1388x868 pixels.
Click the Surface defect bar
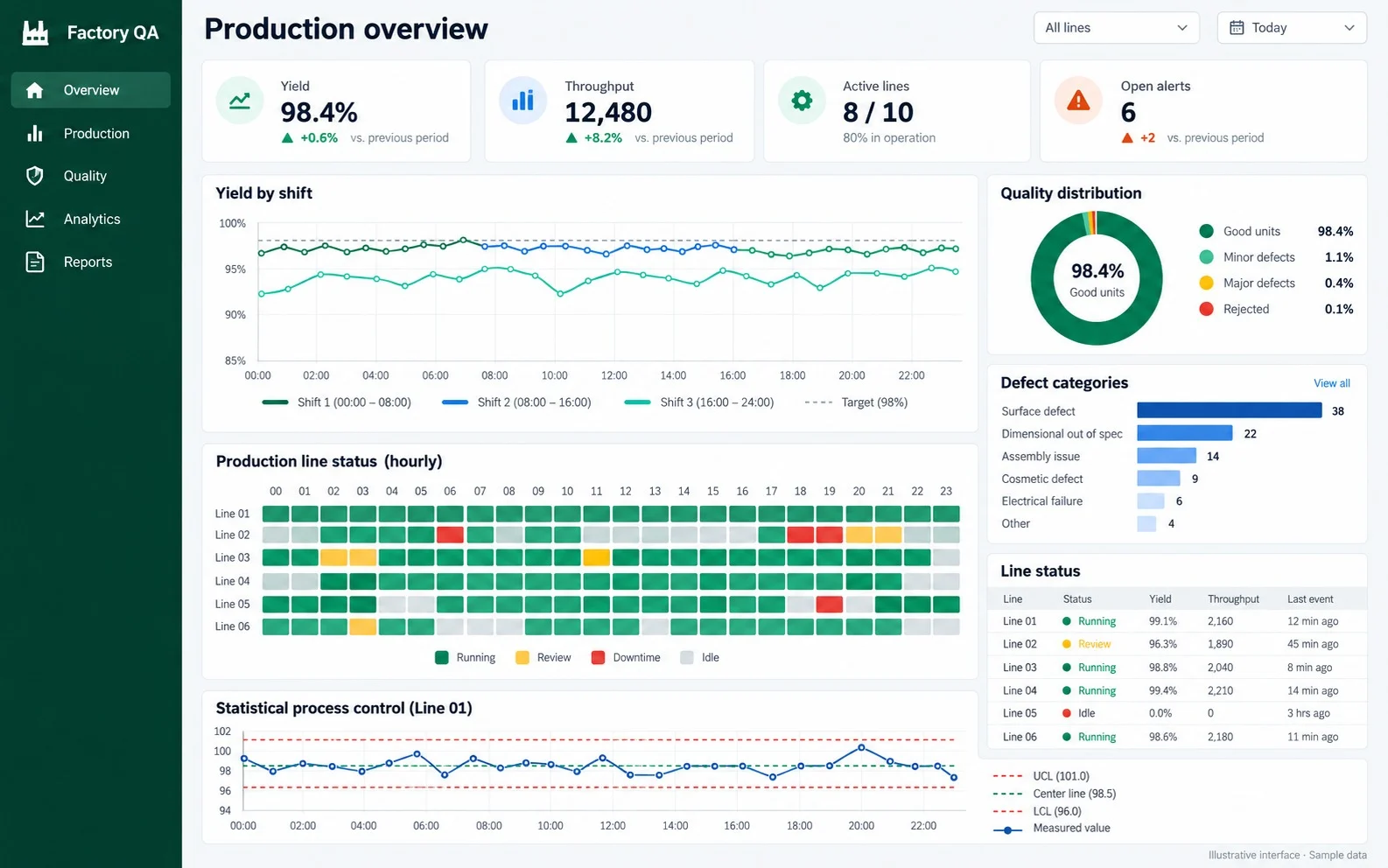[1229, 410]
